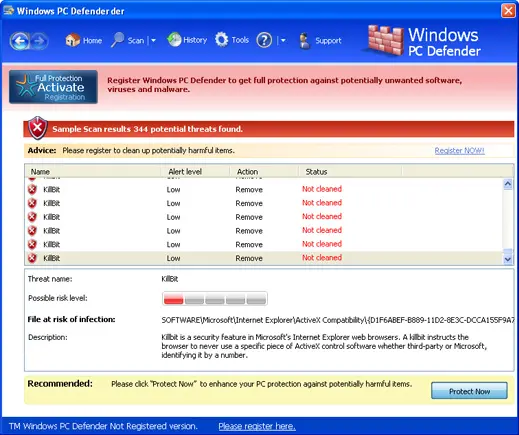Image resolution: width=519 pixels, height=435 pixels.
Task: Click the Not Registered version status bar text
Action: 103,426
